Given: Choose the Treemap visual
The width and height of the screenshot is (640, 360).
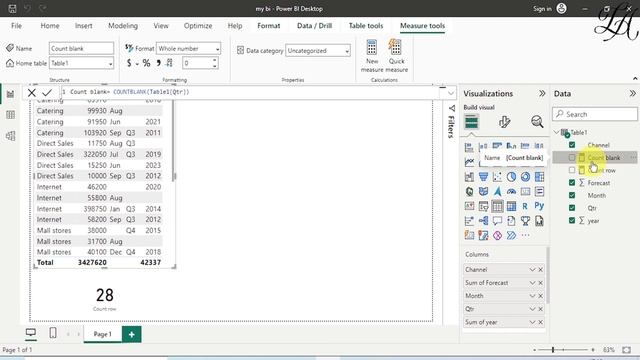Looking at the screenshot, I should pyautogui.click(x=539, y=177).
